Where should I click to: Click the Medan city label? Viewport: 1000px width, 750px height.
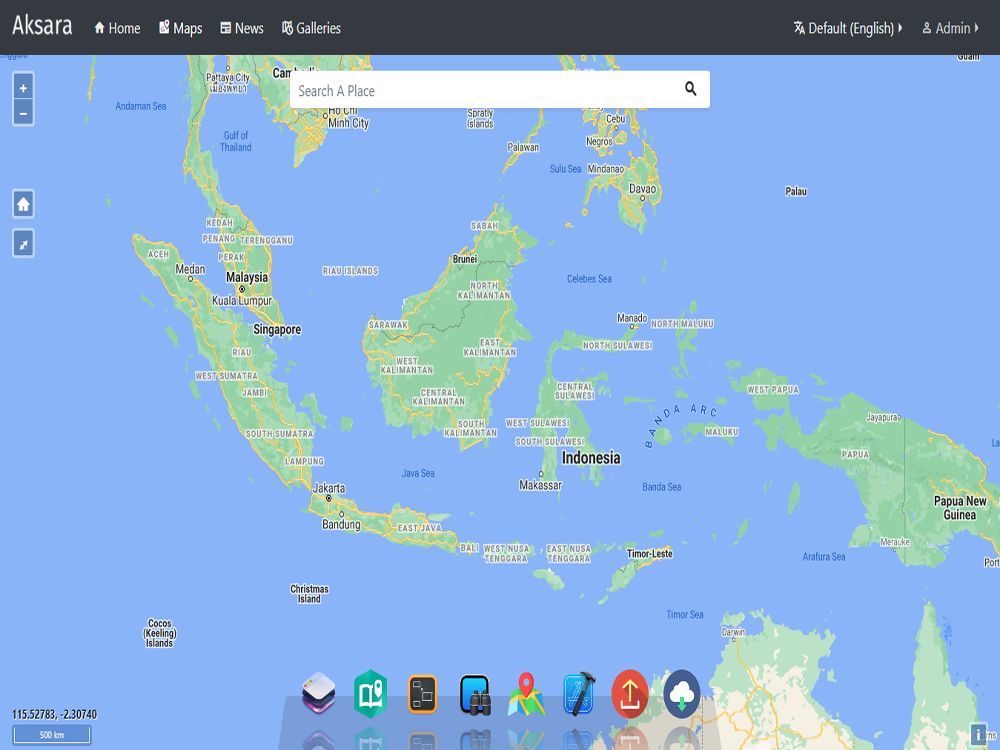coord(190,269)
